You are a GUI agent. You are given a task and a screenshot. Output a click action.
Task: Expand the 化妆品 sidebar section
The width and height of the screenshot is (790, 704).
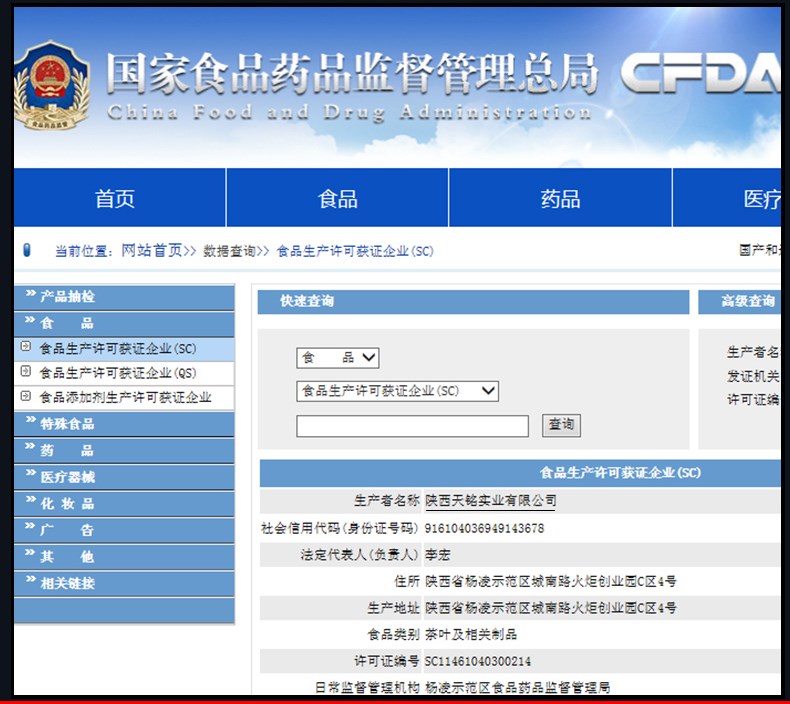124,504
